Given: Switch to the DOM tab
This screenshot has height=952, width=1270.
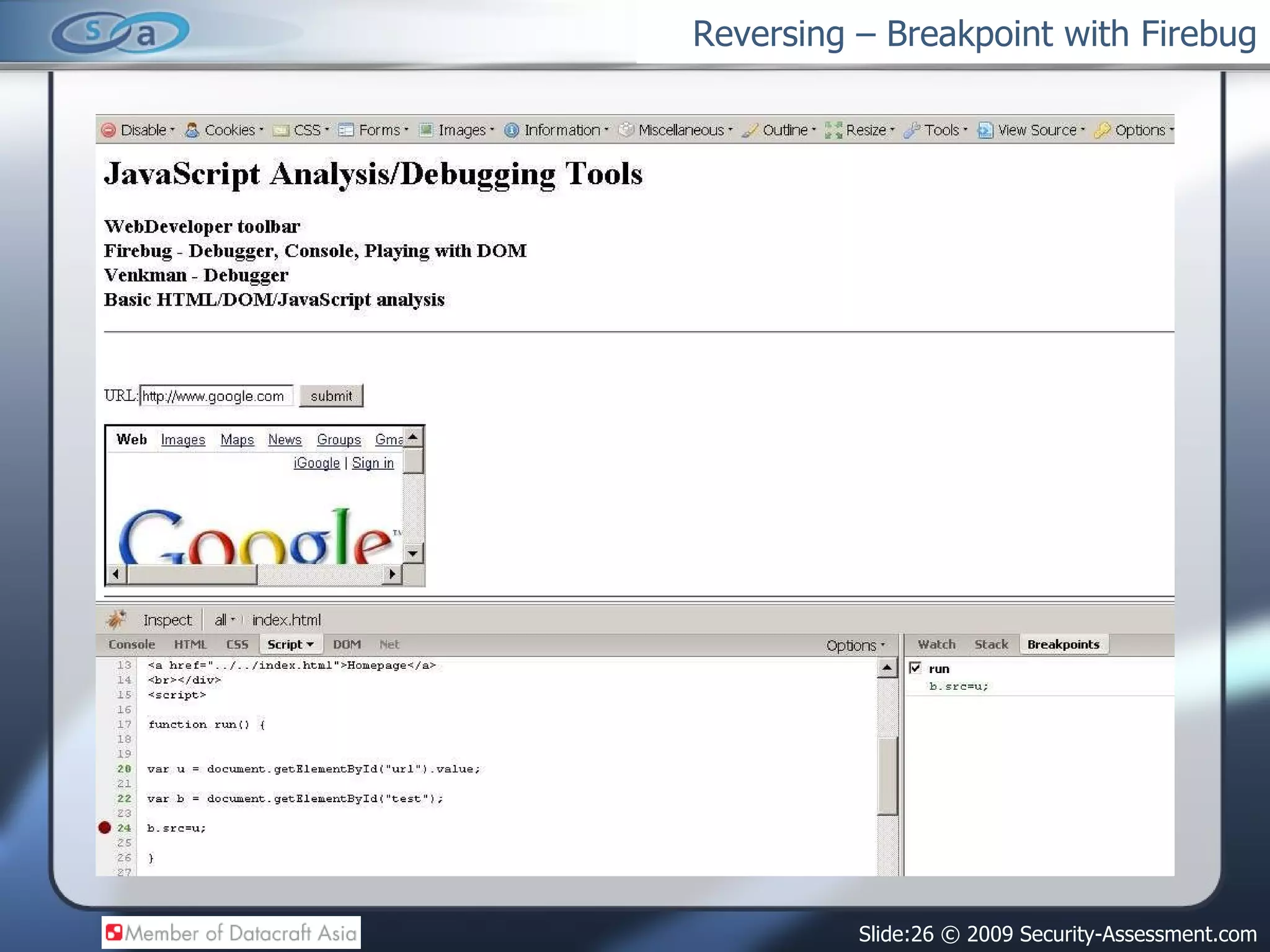Looking at the screenshot, I should (x=347, y=645).
